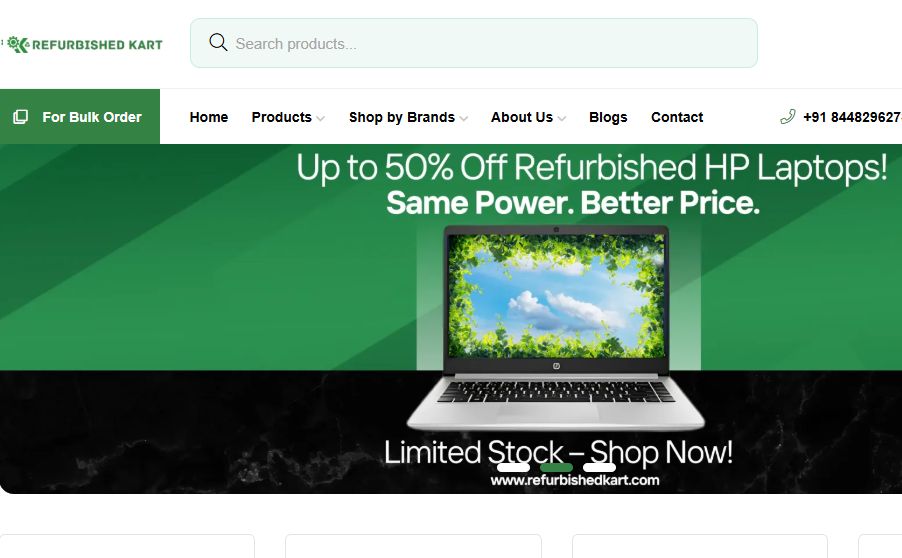Focus the Search products input field

tap(473, 43)
